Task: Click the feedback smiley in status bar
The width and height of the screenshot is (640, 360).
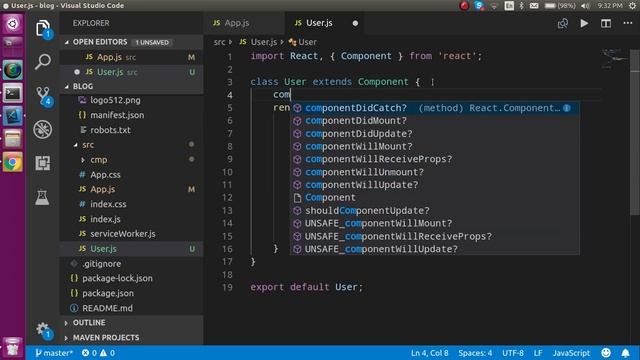Action: pos(606,353)
